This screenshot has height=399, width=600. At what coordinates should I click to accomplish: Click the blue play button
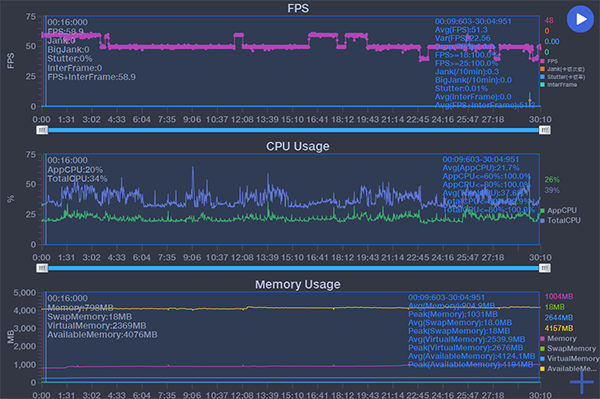coord(580,19)
